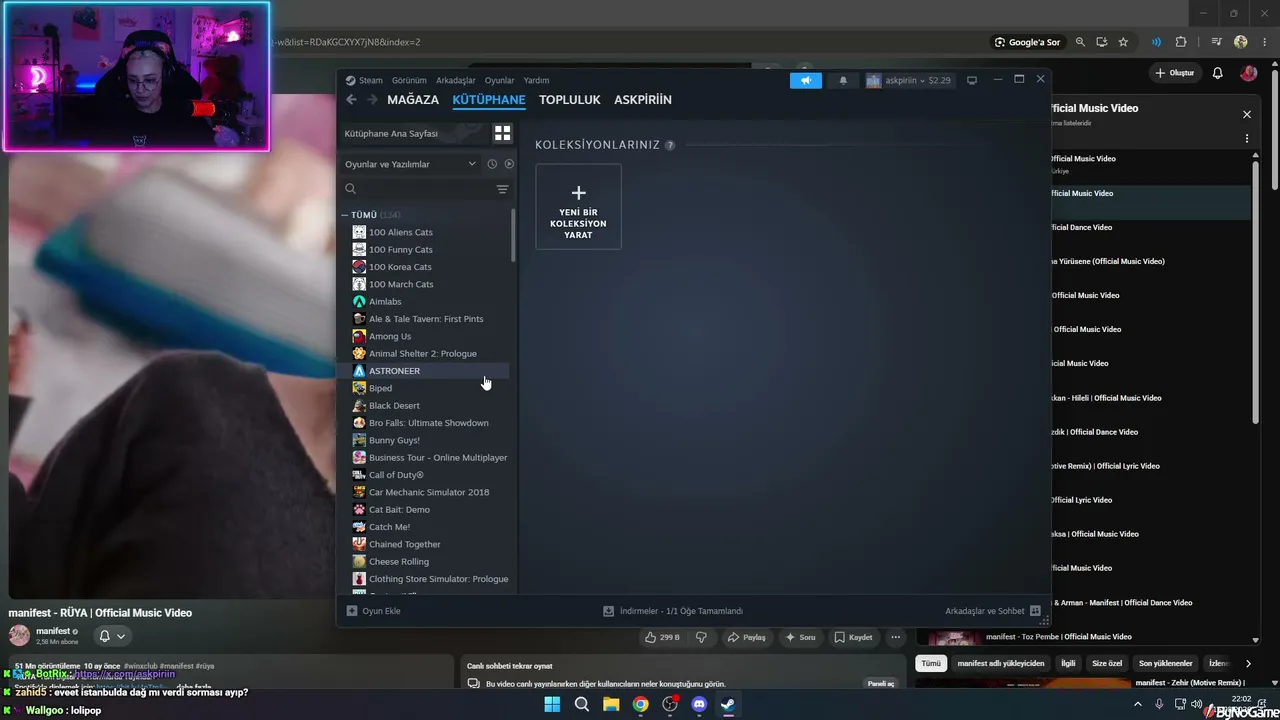
Task: Switch Steam to Big Picture mode
Action: (x=971, y=80)
